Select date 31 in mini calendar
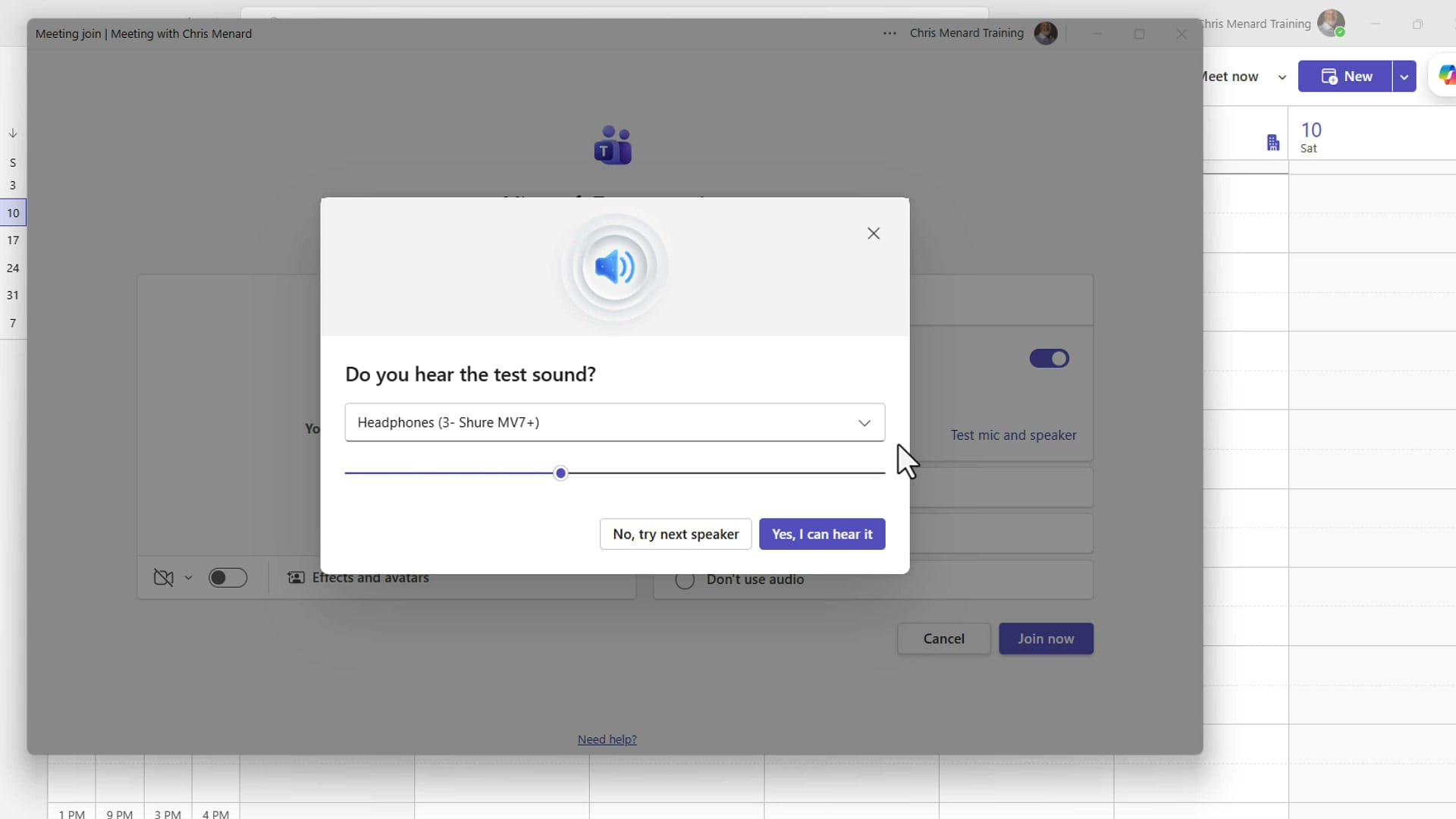Viewport: 1456px width, 819px height. [x=13, y=296]
